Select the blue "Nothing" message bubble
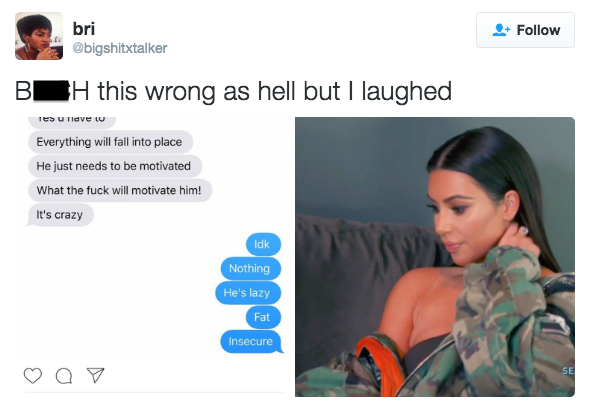 (x=251, y=269)
